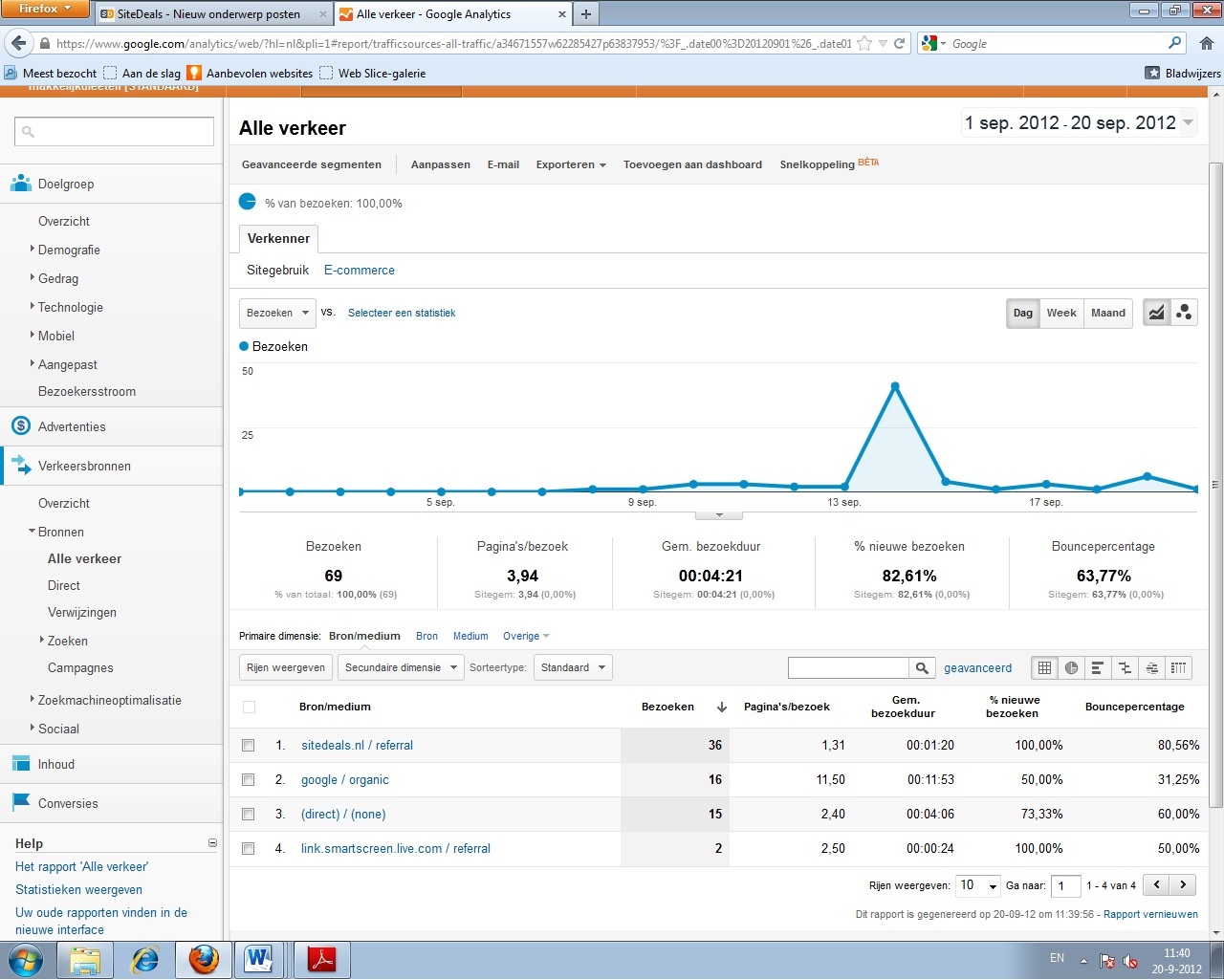Open the Doelgroep section icon
The width and height of the screenshot is (1224, 980).
pyautogui.click(x=21, y=184)
